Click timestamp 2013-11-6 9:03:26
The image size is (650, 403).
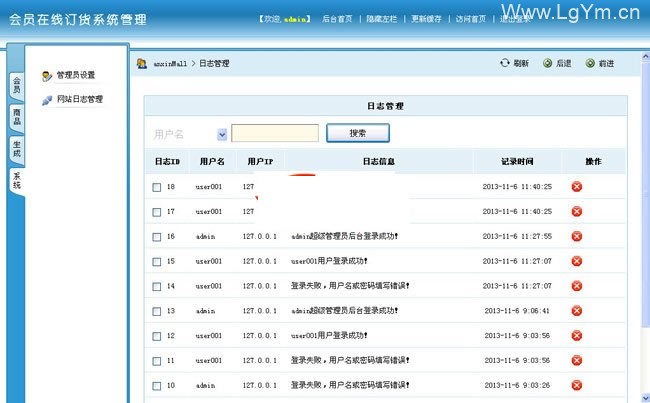point(517,385)
